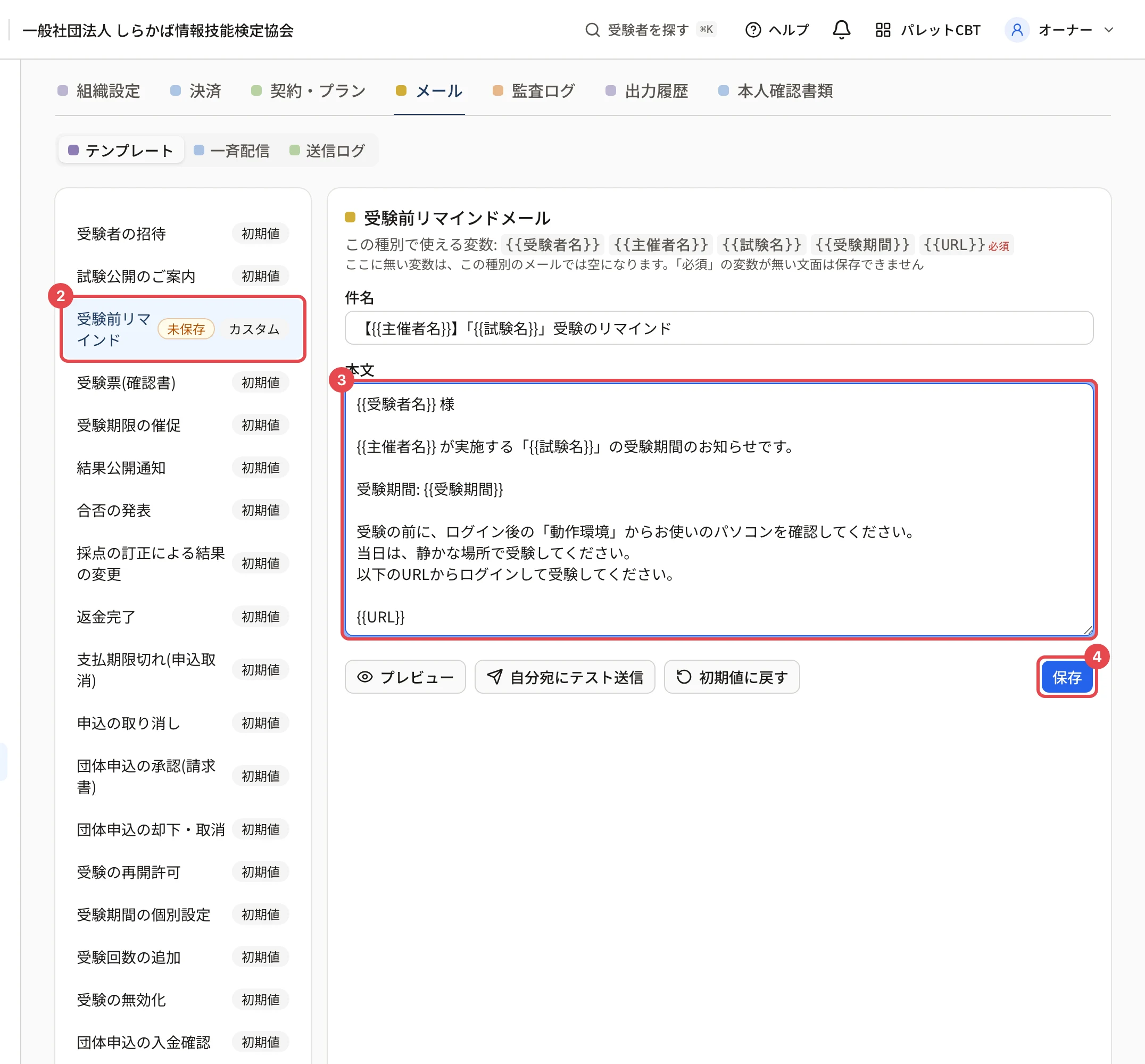Screen dimensions: 1145x1064
Task: Click the paper plane test-send icon
Action: click(x=495, y=677)
